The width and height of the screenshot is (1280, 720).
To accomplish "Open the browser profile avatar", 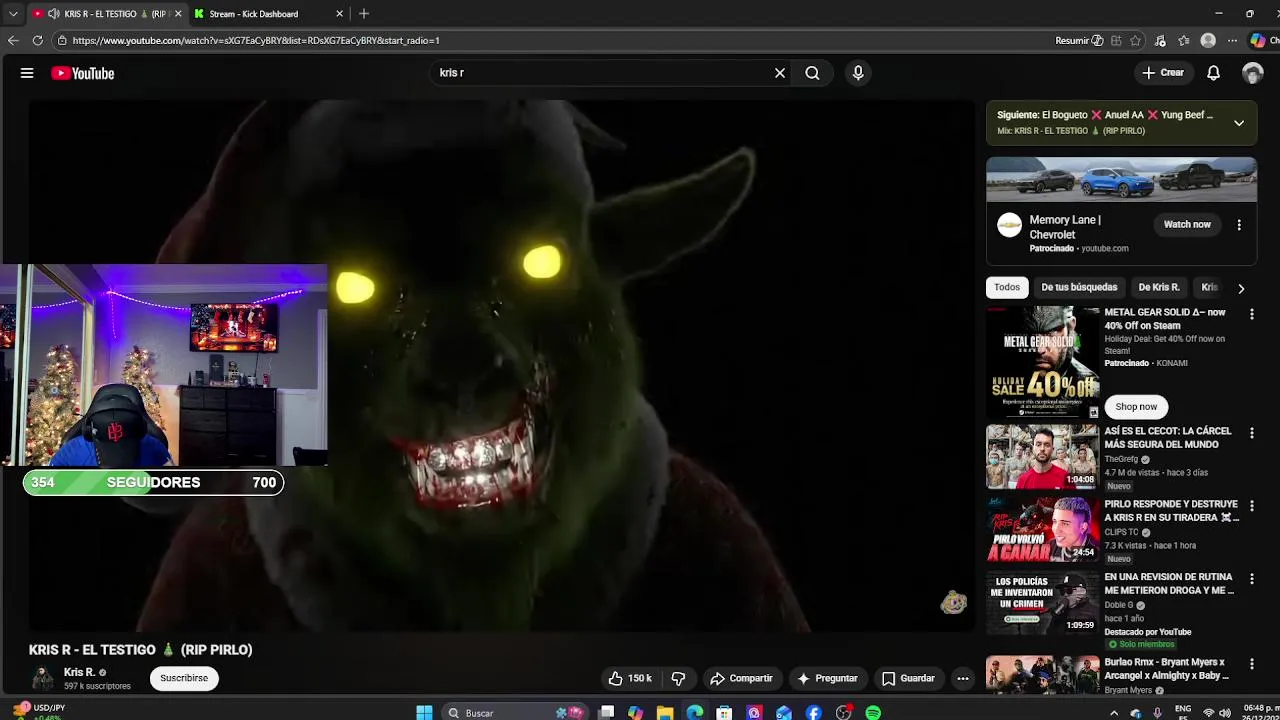I will click(x=1208, y=41).
